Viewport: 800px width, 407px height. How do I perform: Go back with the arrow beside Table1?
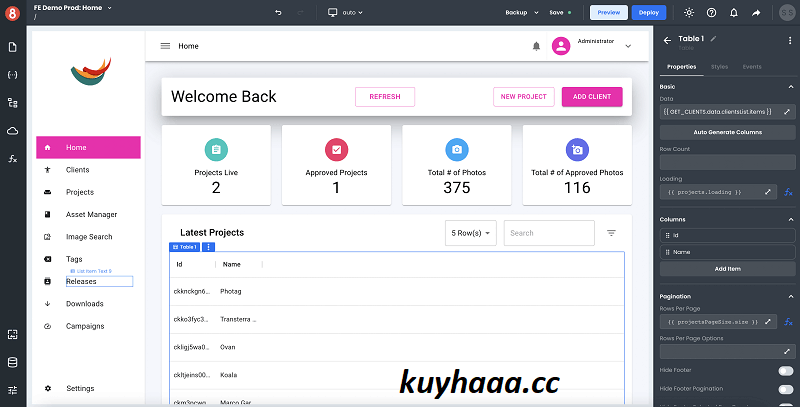pos(667,40)
